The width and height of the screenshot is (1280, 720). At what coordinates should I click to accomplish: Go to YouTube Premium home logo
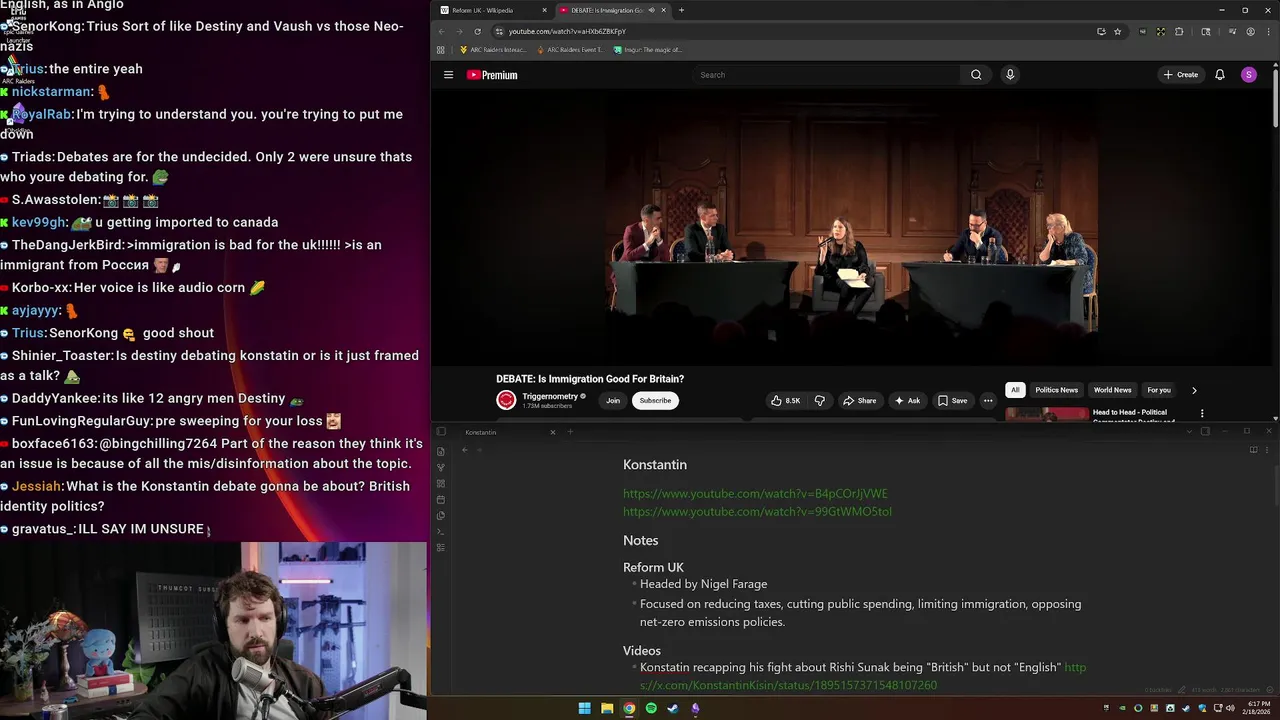pos(492,75)
